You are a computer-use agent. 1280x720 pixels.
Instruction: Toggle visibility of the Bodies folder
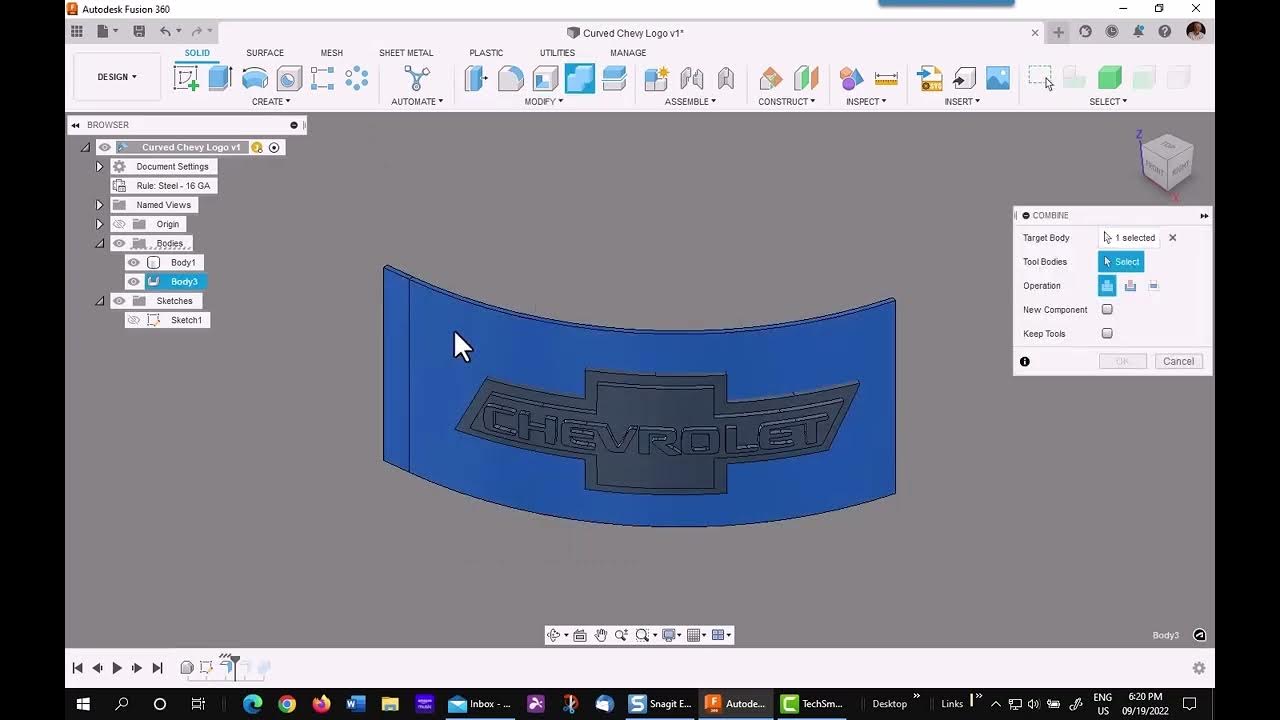119,243
